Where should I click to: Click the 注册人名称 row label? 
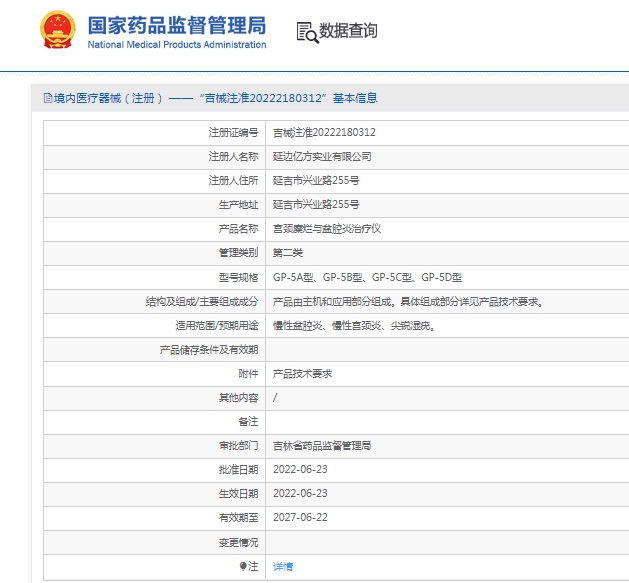(x=233, y=156)
